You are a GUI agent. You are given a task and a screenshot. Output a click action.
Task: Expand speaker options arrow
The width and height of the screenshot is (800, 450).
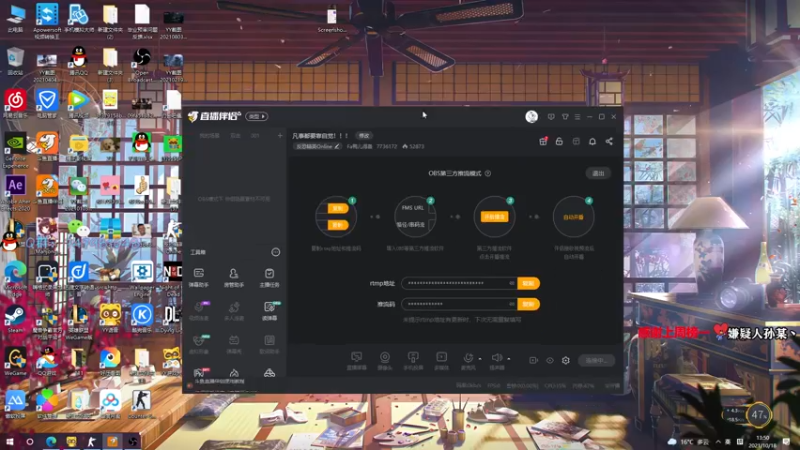pos(509,359)
